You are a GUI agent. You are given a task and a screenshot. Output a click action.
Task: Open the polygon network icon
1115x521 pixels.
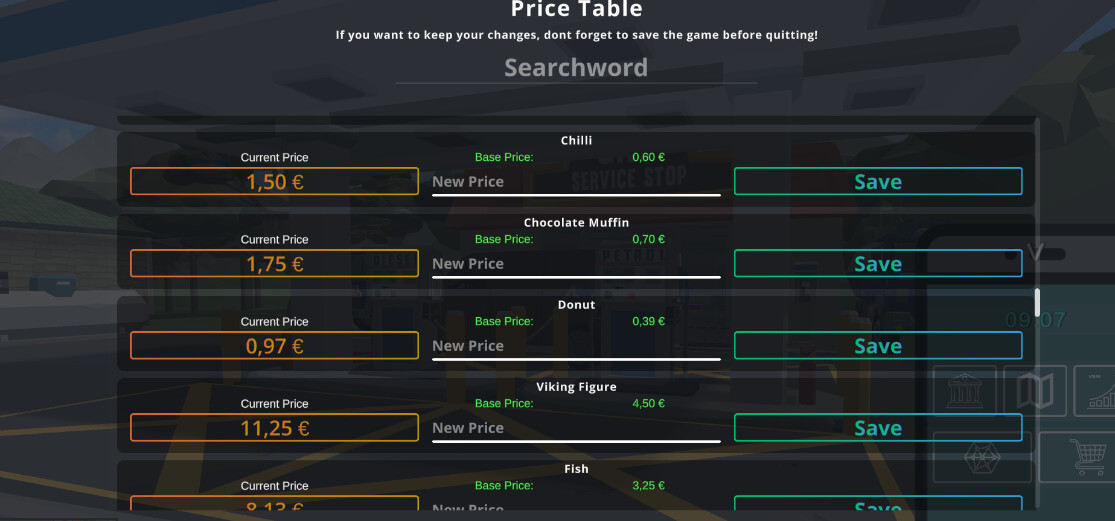(x=981, y=457)
